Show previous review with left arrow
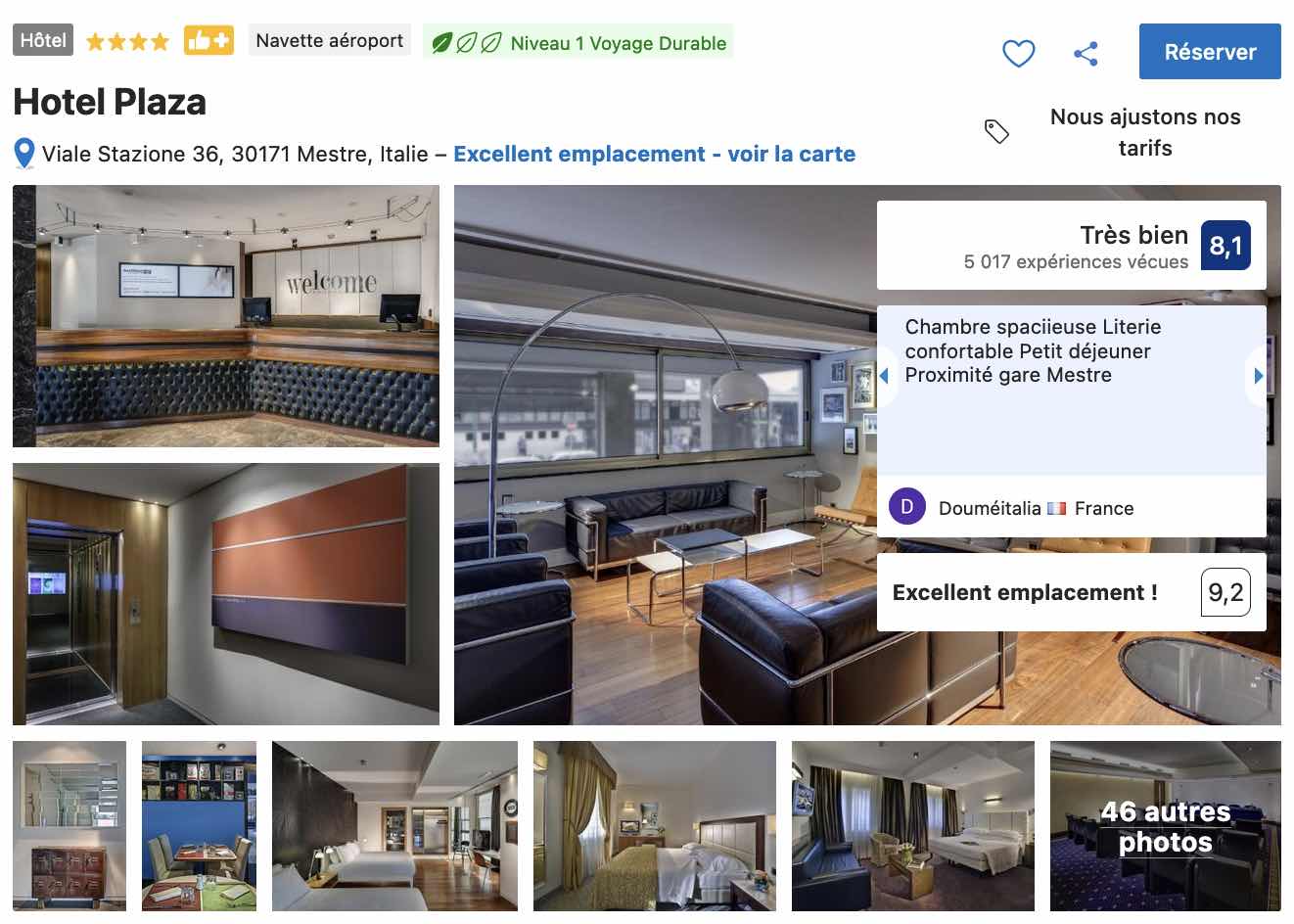1294x924 pixels. click(885, 375)
